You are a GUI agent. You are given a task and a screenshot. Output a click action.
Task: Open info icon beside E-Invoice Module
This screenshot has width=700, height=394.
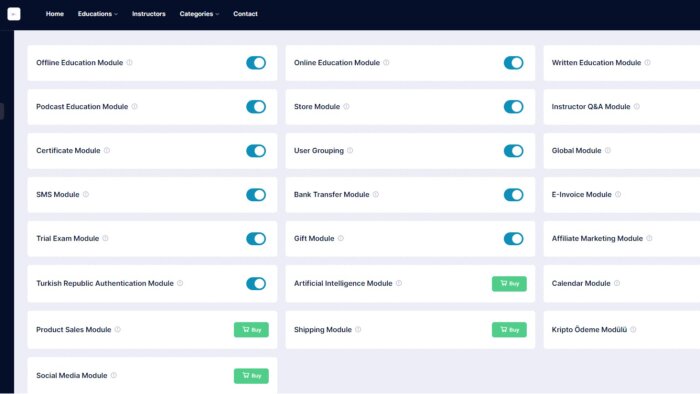(x=618, y=194)
